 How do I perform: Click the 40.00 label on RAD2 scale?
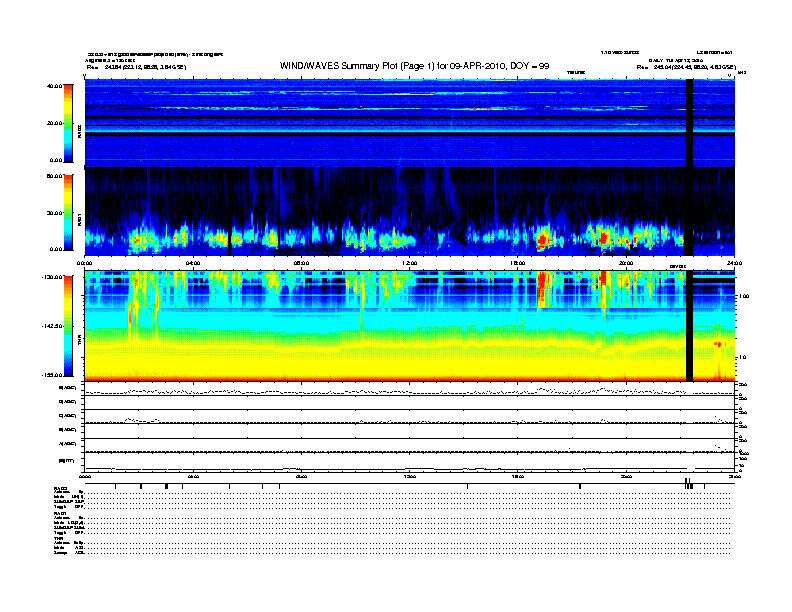click(54, 86)
